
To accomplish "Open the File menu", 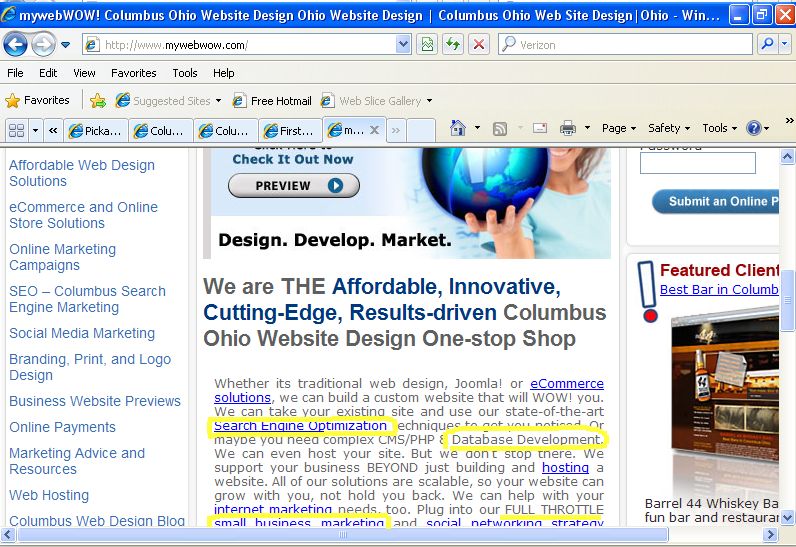I will 15,73.
